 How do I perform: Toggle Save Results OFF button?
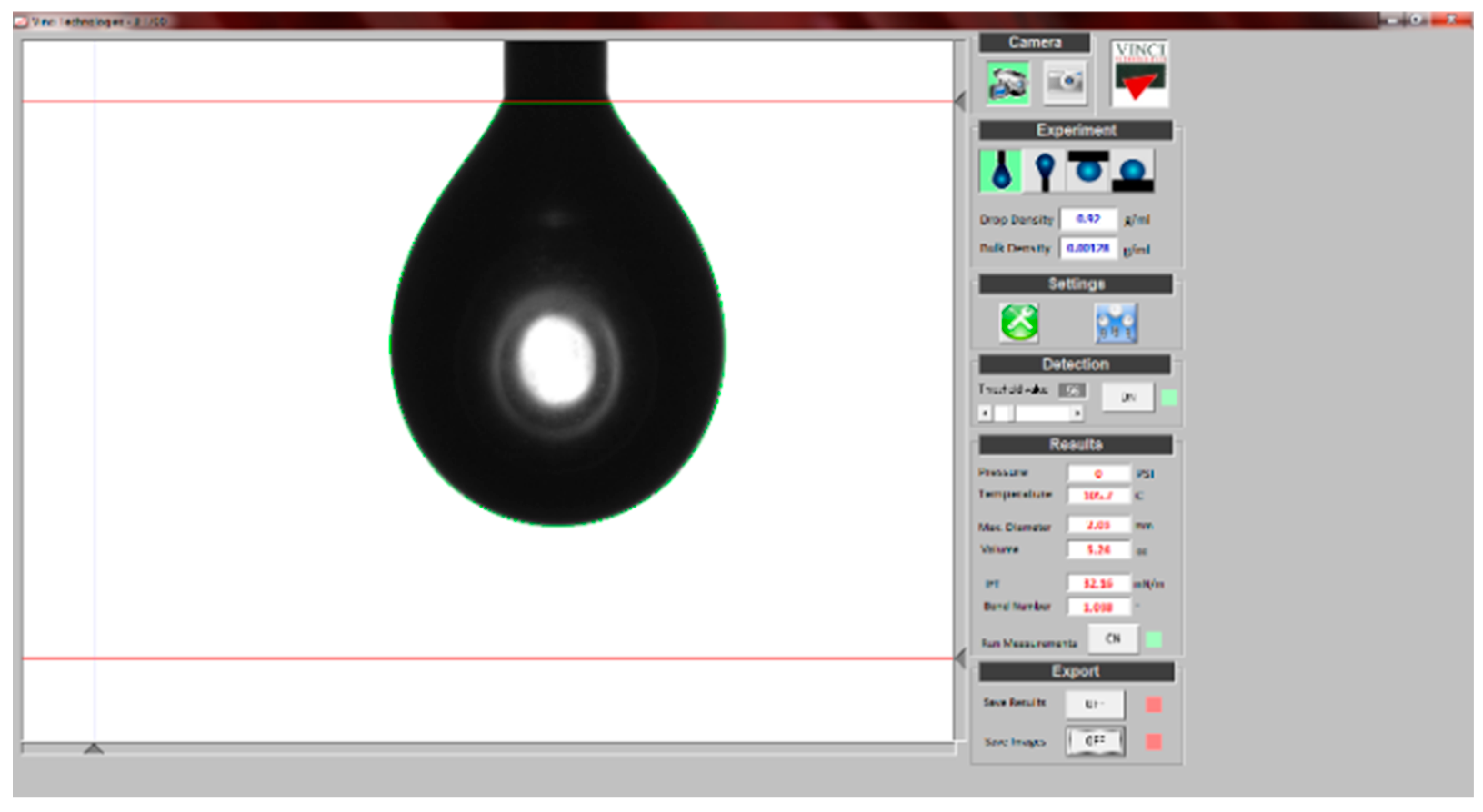tap(1094, 704)
